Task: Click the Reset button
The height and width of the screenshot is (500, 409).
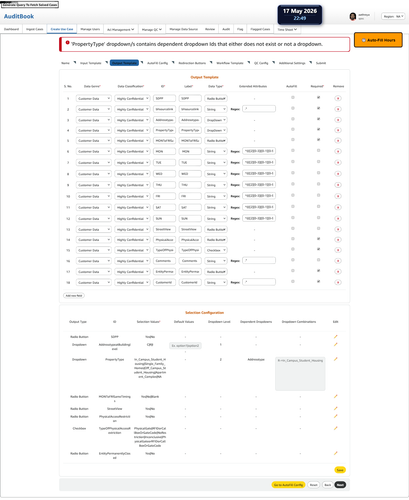Action: pos(313,485)
